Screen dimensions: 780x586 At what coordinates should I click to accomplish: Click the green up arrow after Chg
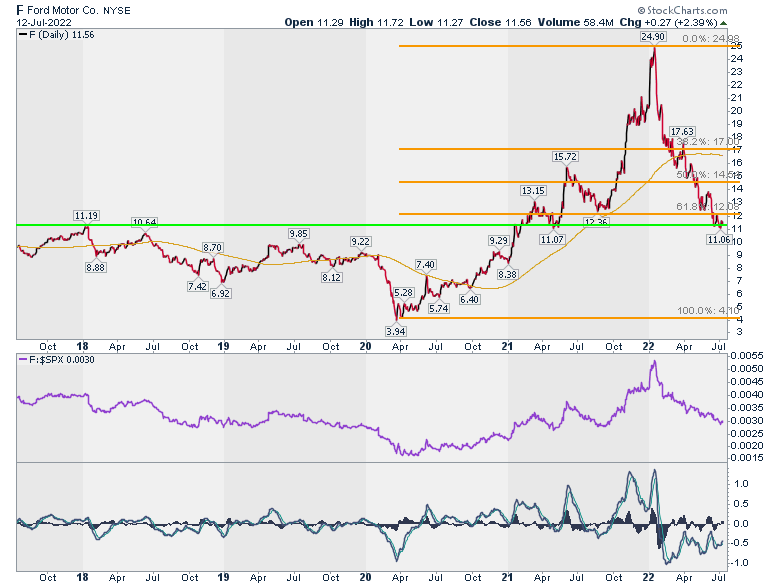coord(723,23)
